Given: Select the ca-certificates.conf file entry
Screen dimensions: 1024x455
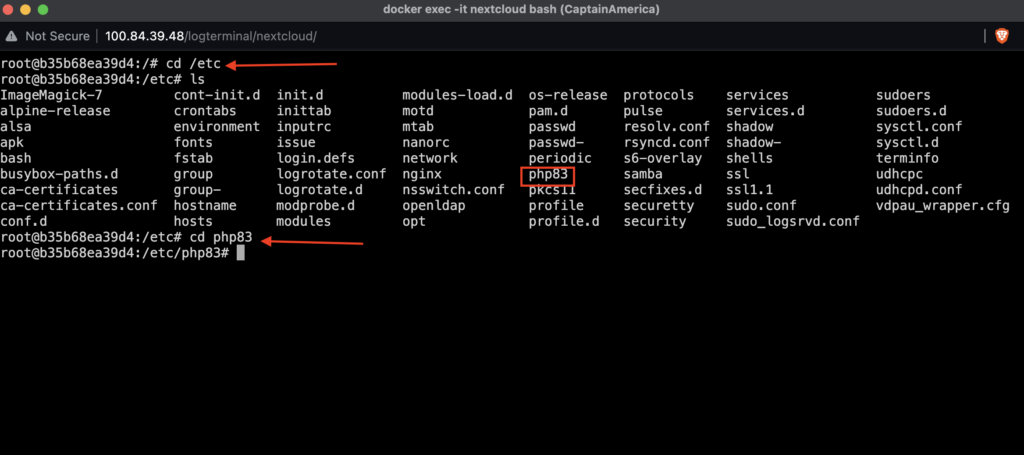Looking at the screenshot, I should tap(79, 206).
